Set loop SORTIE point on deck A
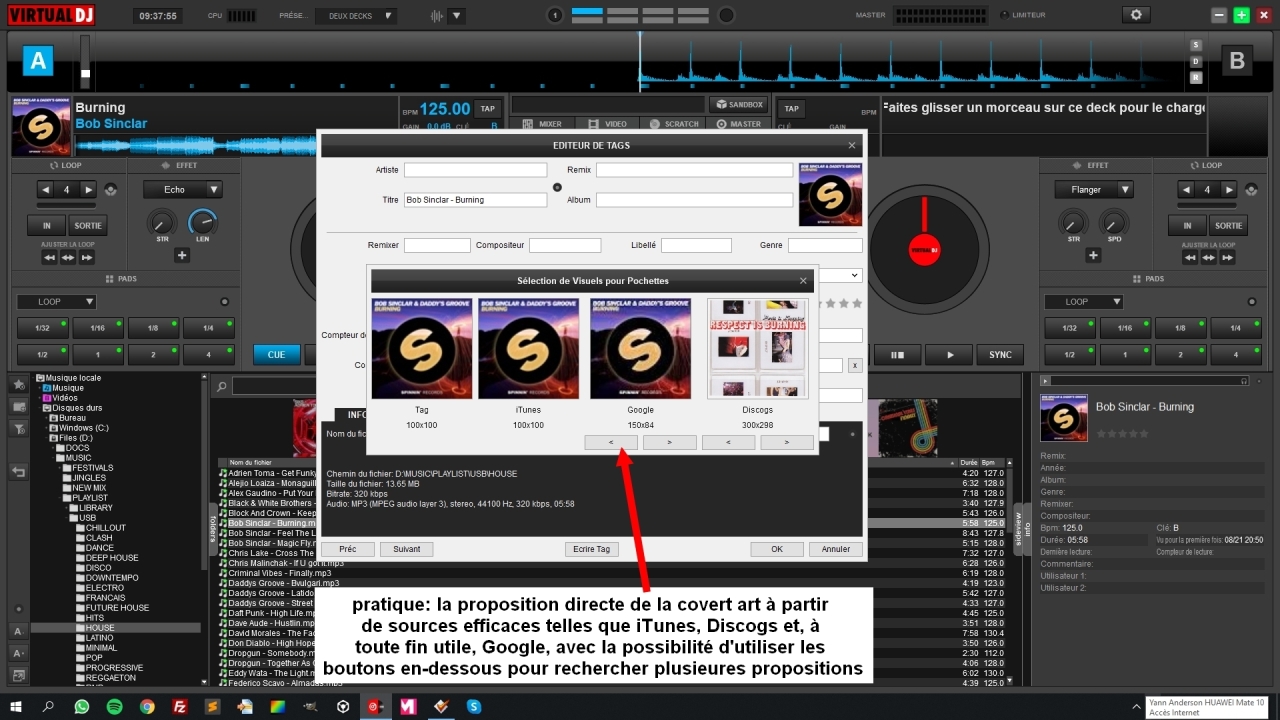 pyautogui.click(x=88, y=225)
